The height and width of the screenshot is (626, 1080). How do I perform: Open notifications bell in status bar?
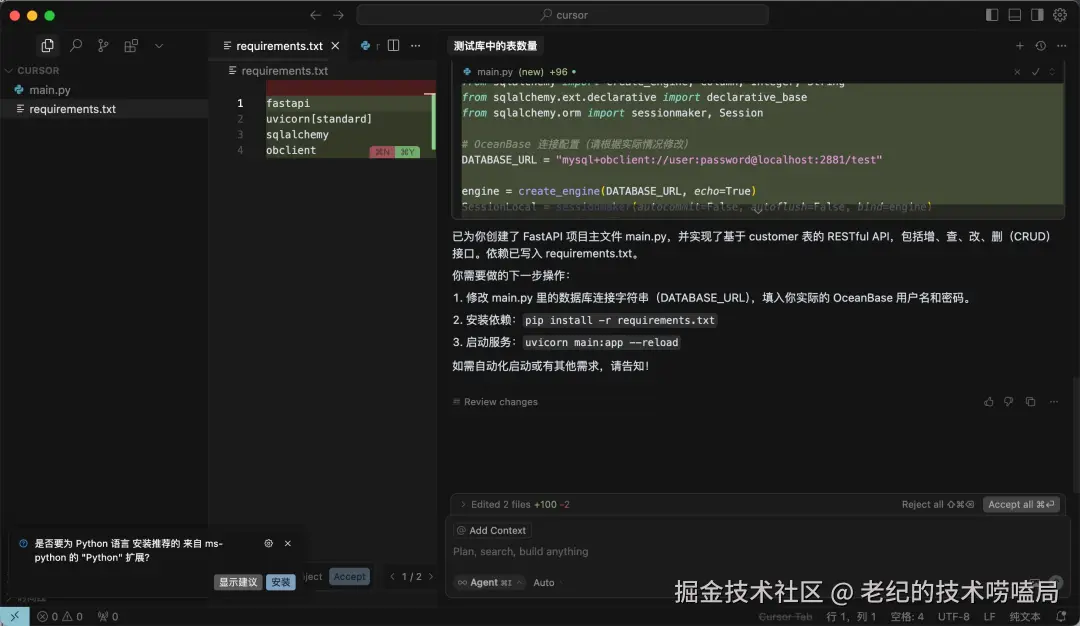tap(1061, 616)
